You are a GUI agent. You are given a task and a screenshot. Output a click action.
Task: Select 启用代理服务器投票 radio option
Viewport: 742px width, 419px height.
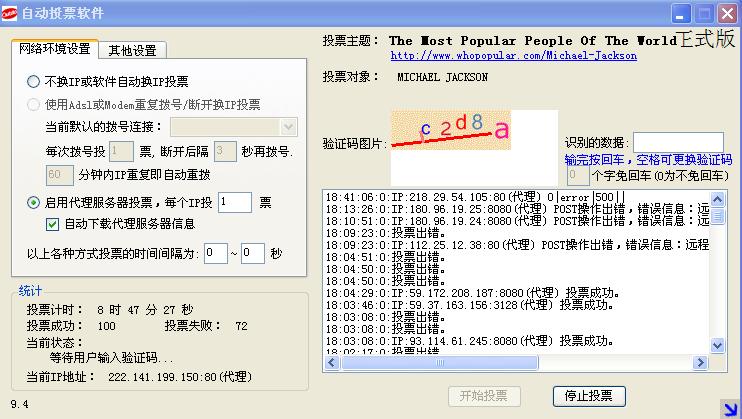tap(33, 203)
